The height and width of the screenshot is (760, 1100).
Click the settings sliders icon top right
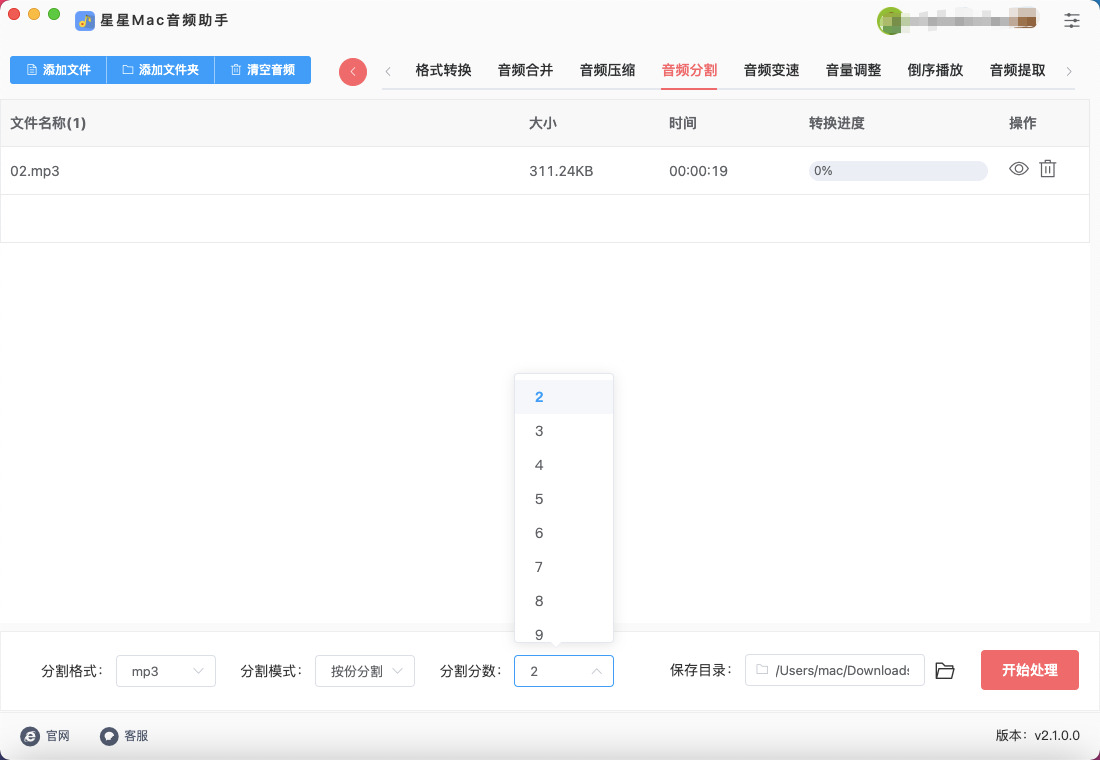point(1072,20)
